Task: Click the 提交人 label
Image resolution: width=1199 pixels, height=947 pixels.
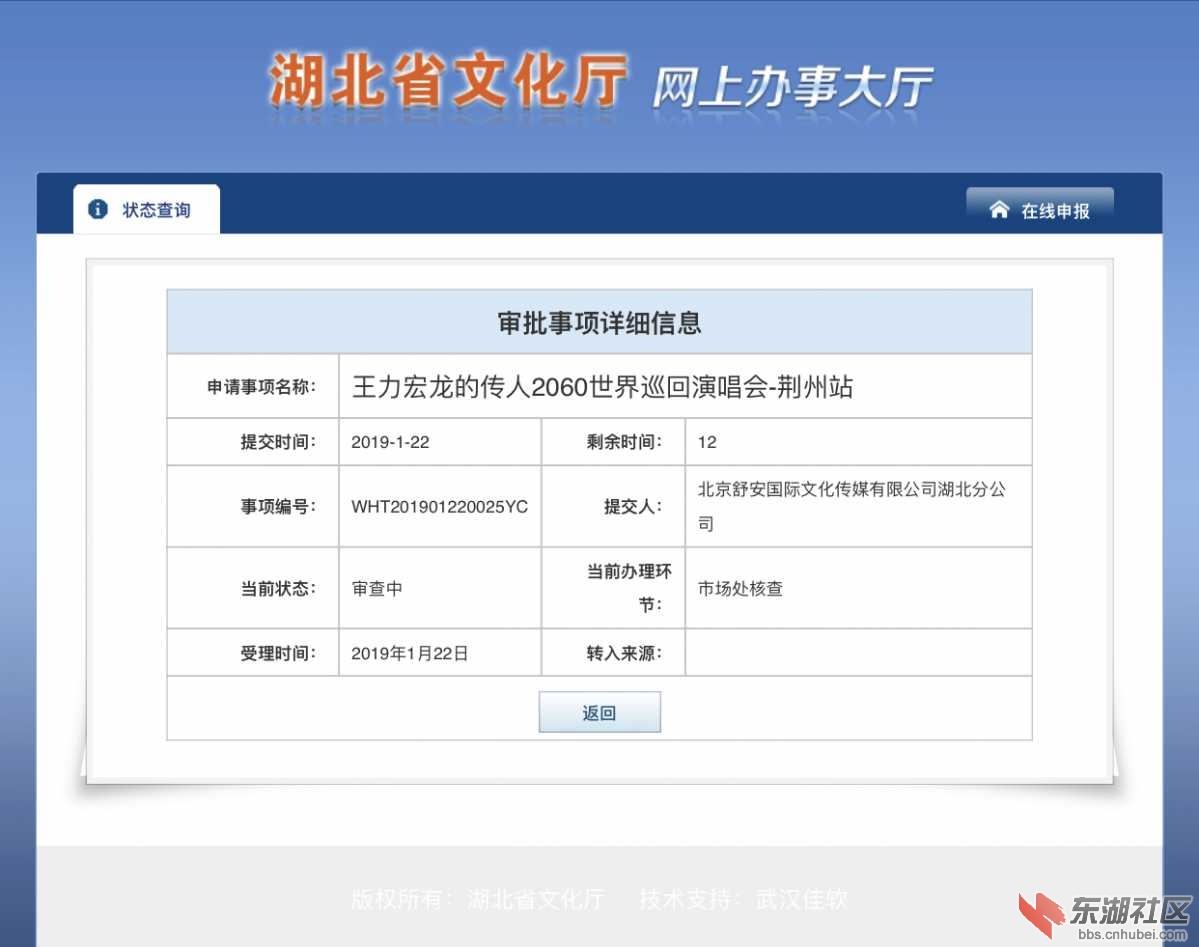Action: 633,506
